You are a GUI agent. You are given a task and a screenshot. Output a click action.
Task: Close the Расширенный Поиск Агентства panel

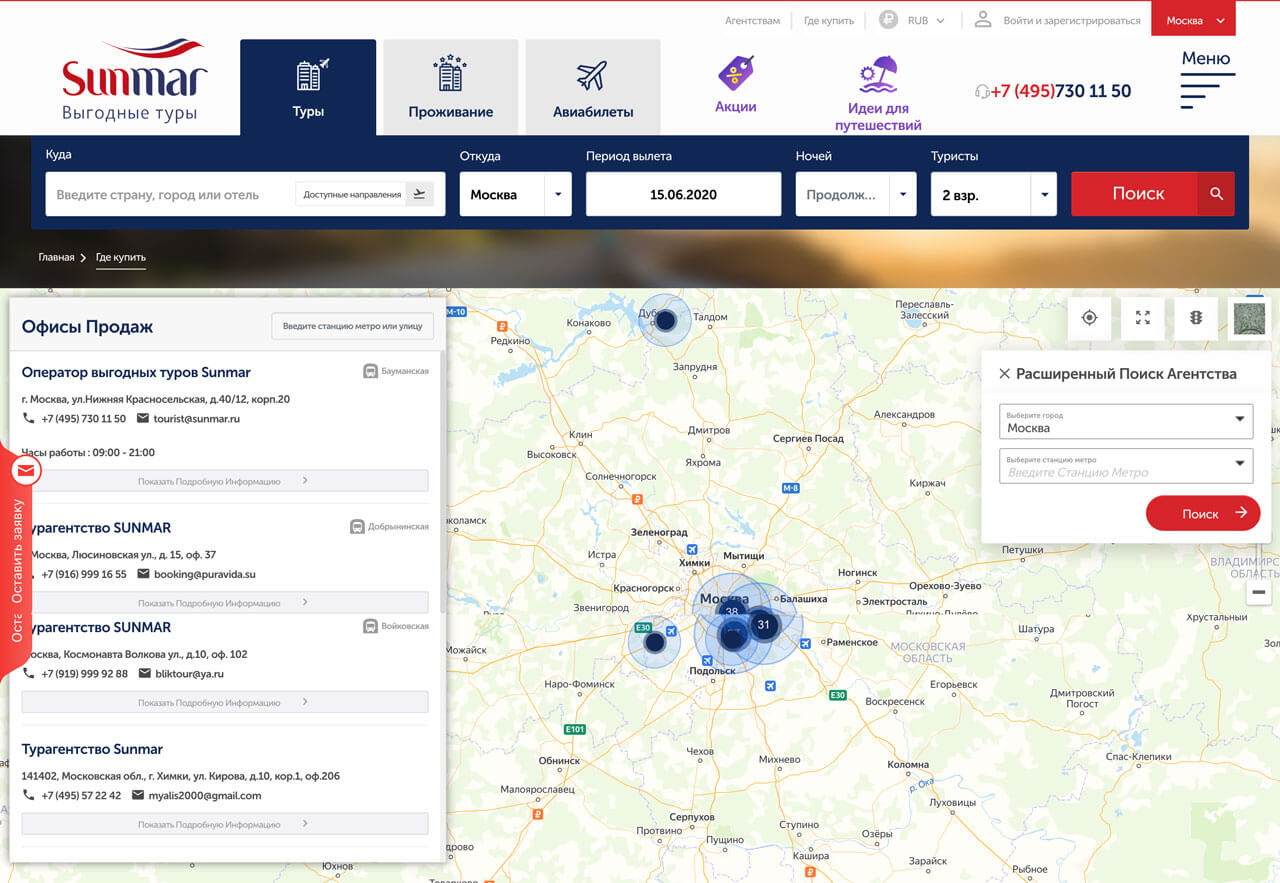tap(1005, 374)
